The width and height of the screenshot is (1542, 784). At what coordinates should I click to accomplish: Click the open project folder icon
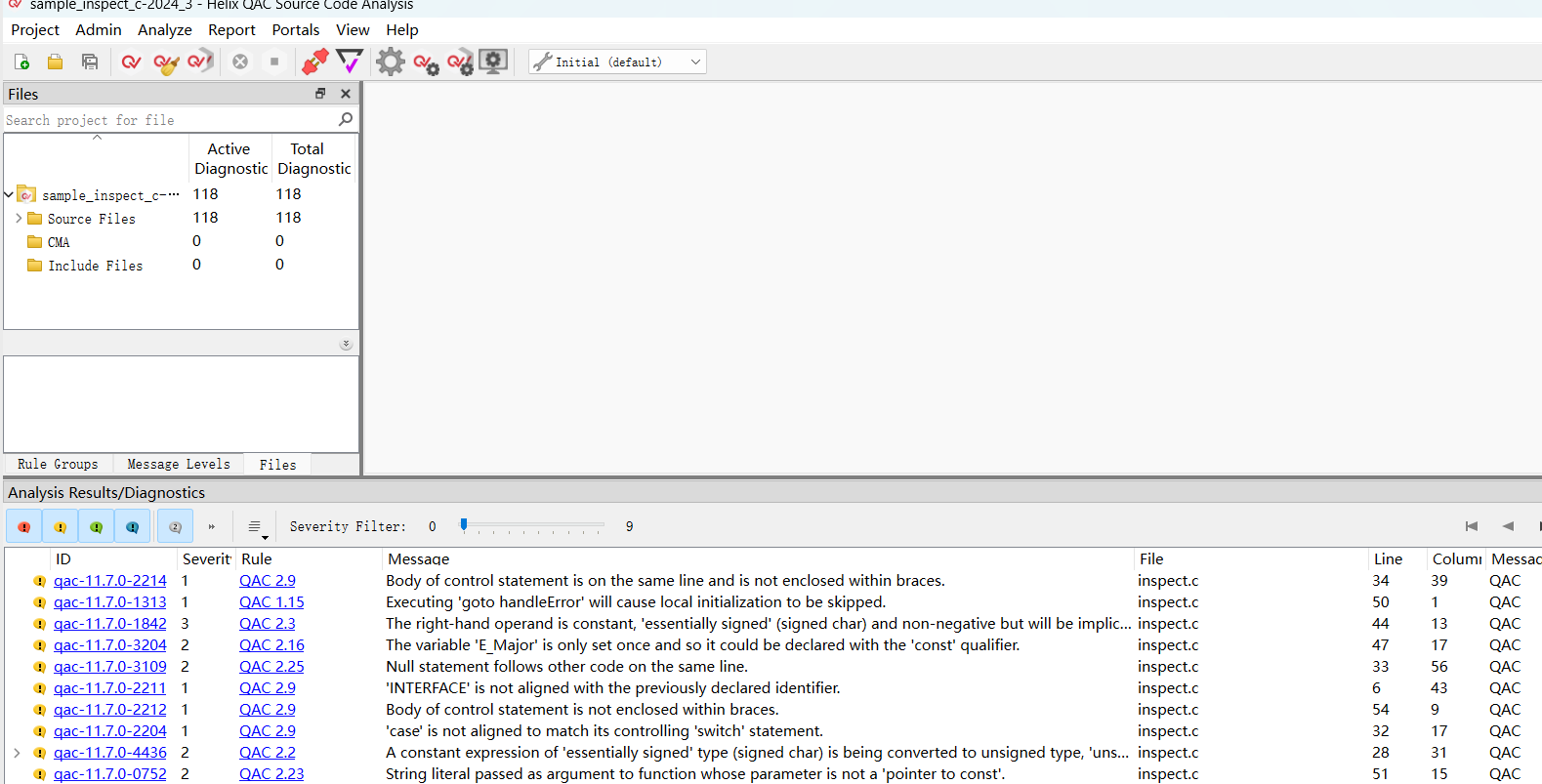pos(56,62)
